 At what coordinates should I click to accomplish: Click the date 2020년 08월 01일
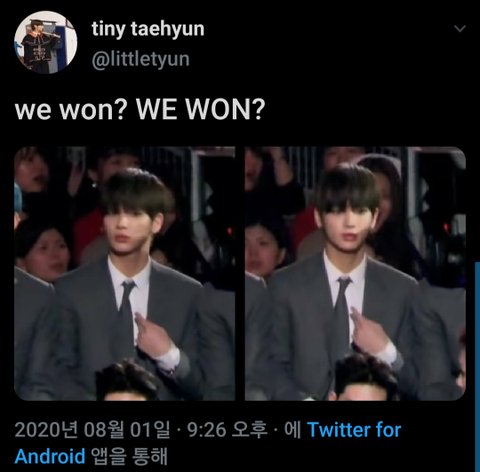(92, 430)
